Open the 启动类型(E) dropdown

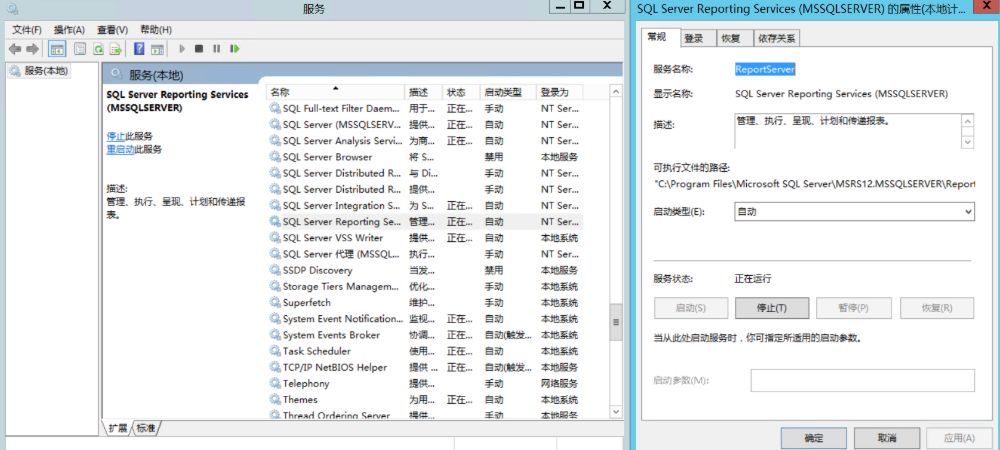855,212
